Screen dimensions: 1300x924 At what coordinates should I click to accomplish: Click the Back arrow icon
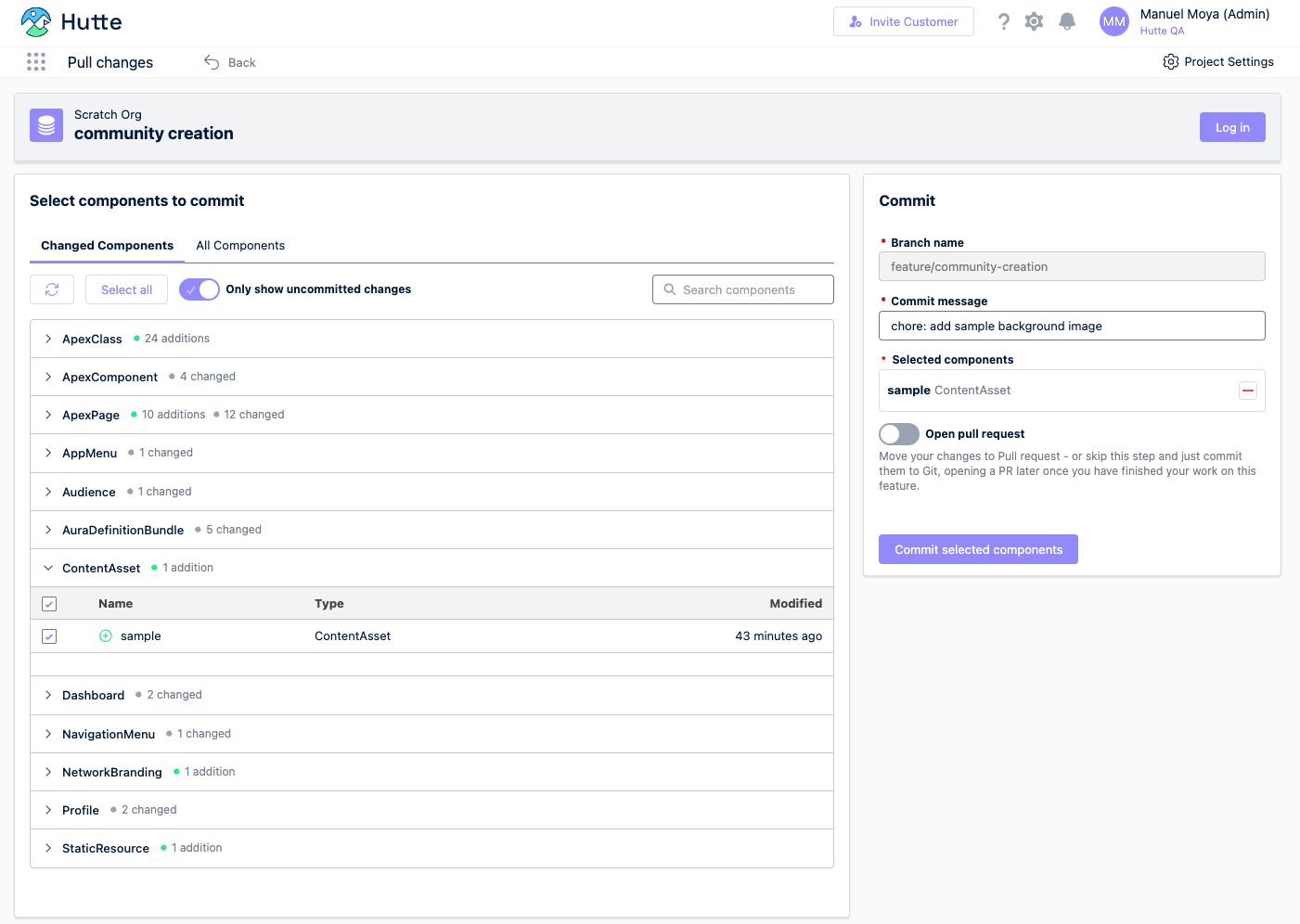point(212,62)
